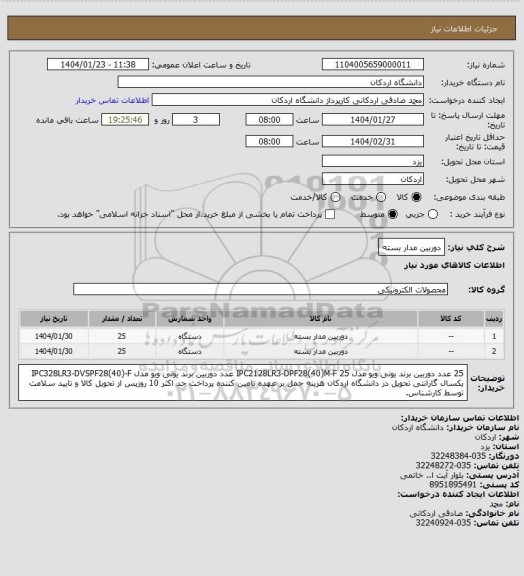524x576 pixels.
Task: Click the fax number 32248384-035
Action: pos(458,456)
